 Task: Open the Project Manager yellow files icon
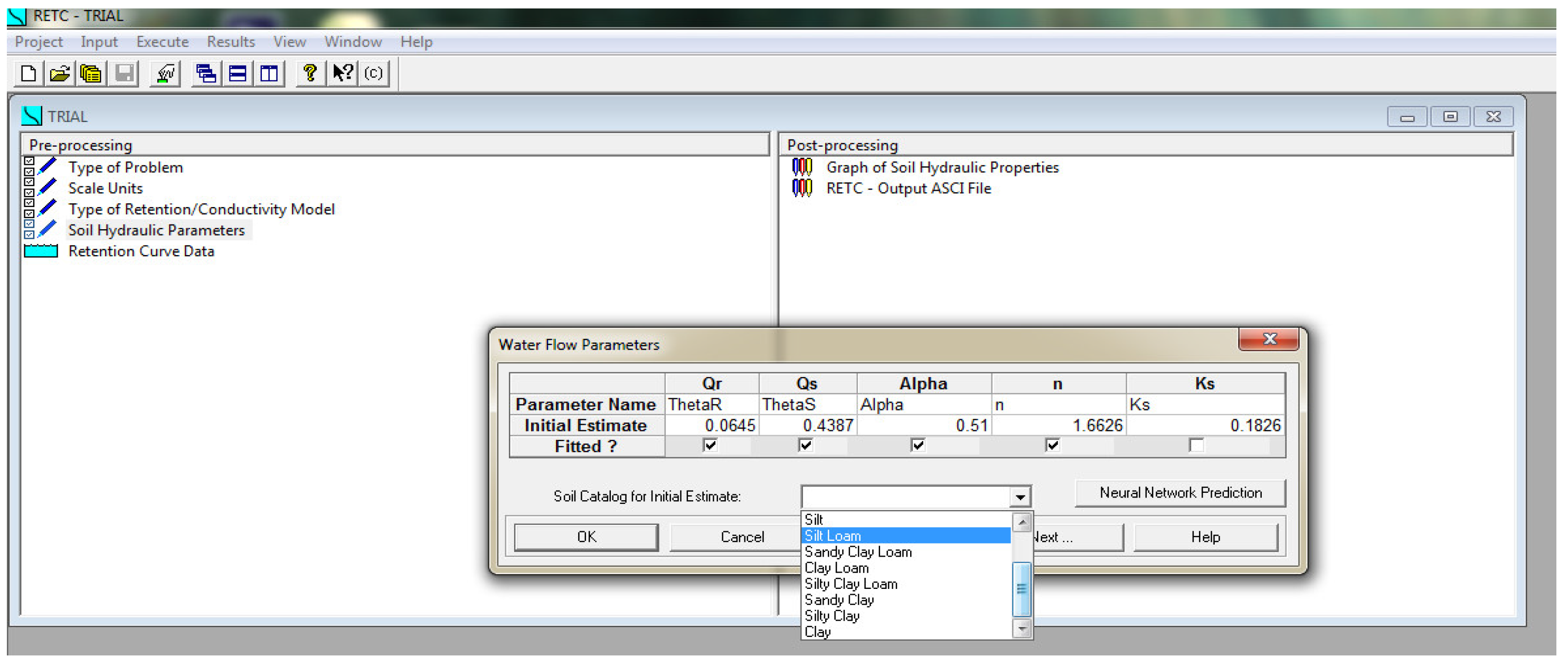(91, 73)
